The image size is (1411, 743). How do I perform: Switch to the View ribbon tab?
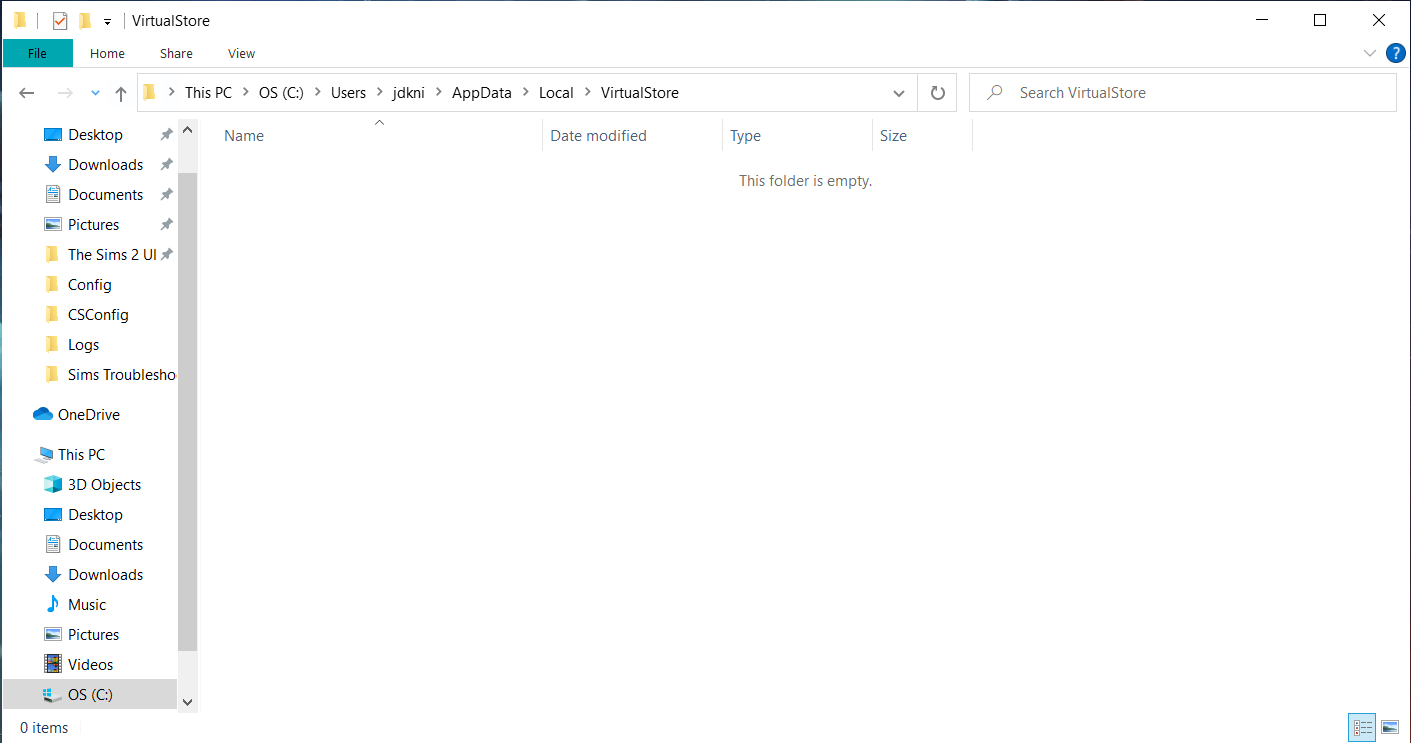click(x=241, y=53)
